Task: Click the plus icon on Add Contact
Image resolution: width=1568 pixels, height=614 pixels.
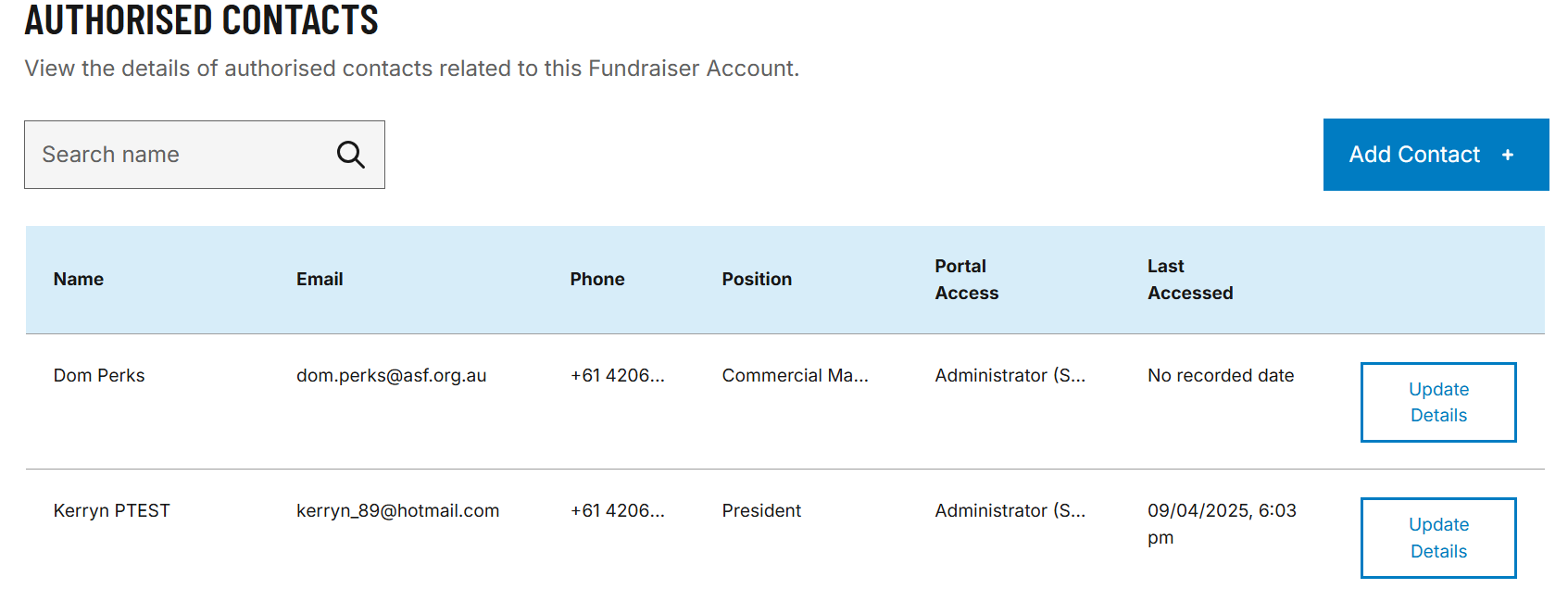Action: tap(1508, 155)
